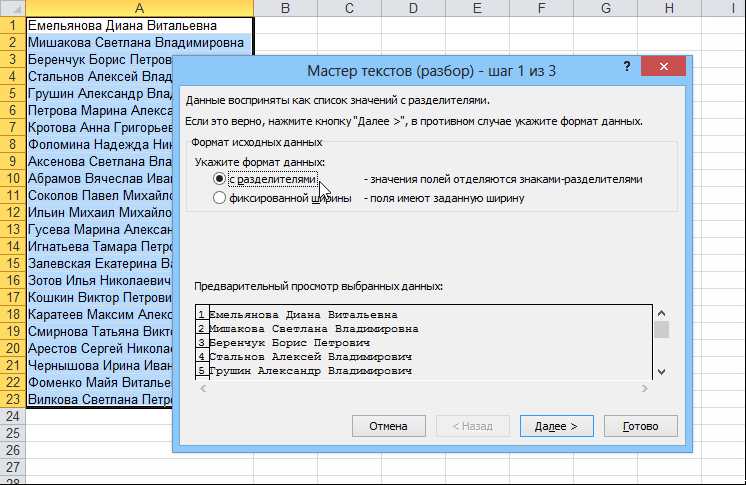Click row 25 header
Viewport: 746px width, 485px height.
(12, 433)
